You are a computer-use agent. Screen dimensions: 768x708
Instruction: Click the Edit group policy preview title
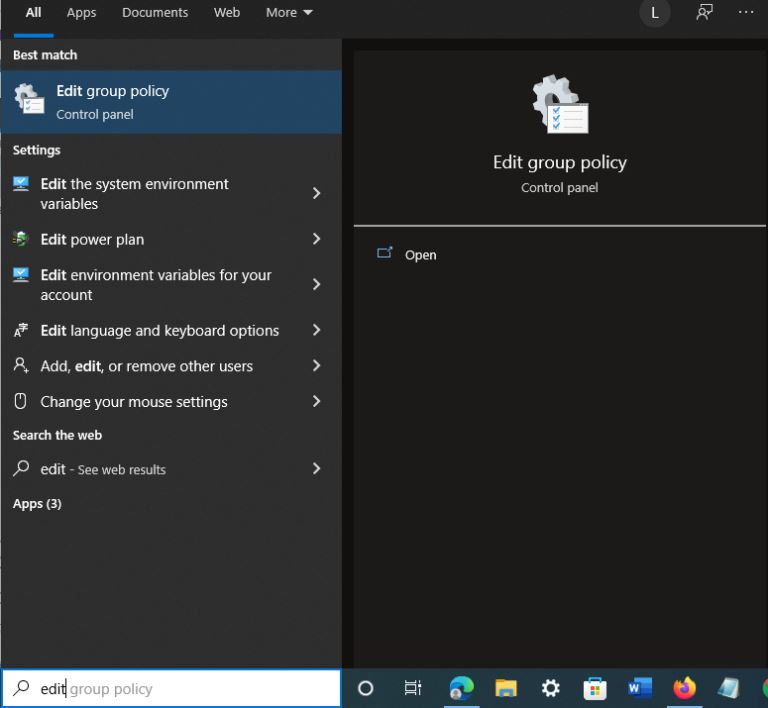pos(560,163)
